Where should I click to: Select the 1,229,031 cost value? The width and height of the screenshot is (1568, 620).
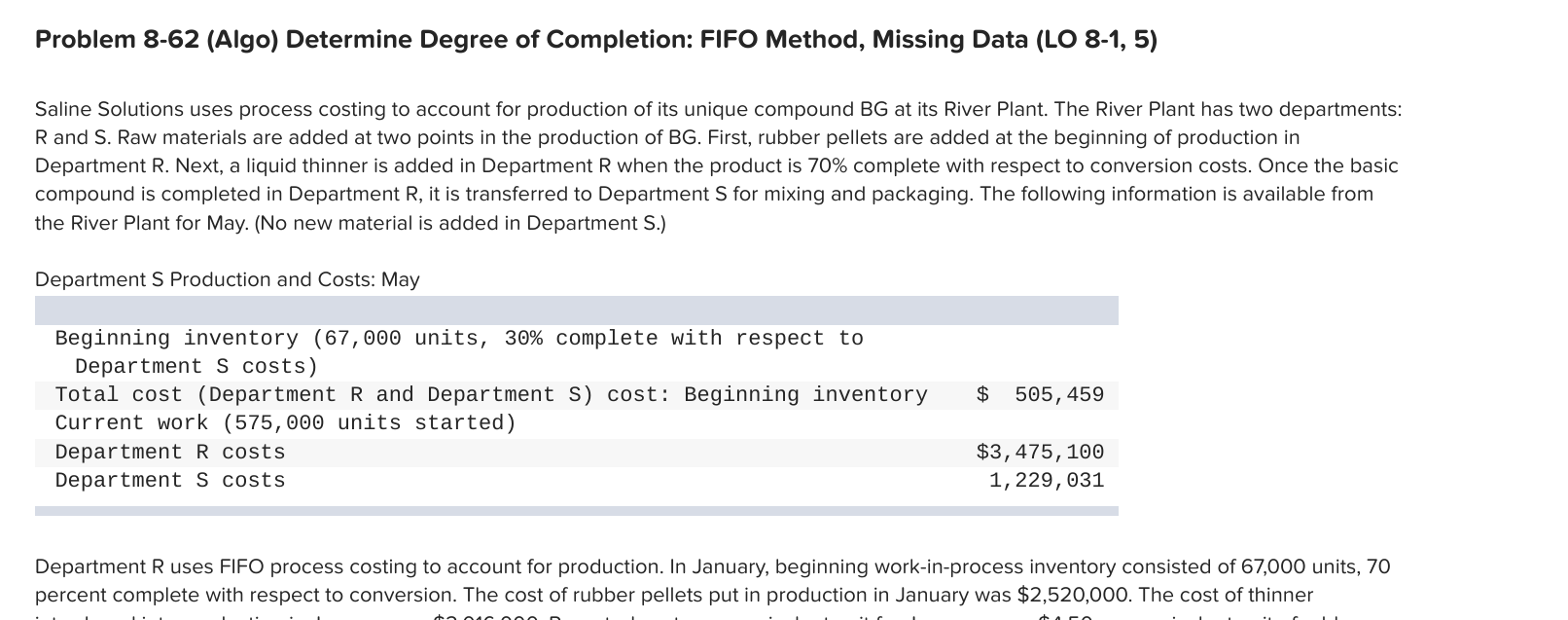(1046, 481)
